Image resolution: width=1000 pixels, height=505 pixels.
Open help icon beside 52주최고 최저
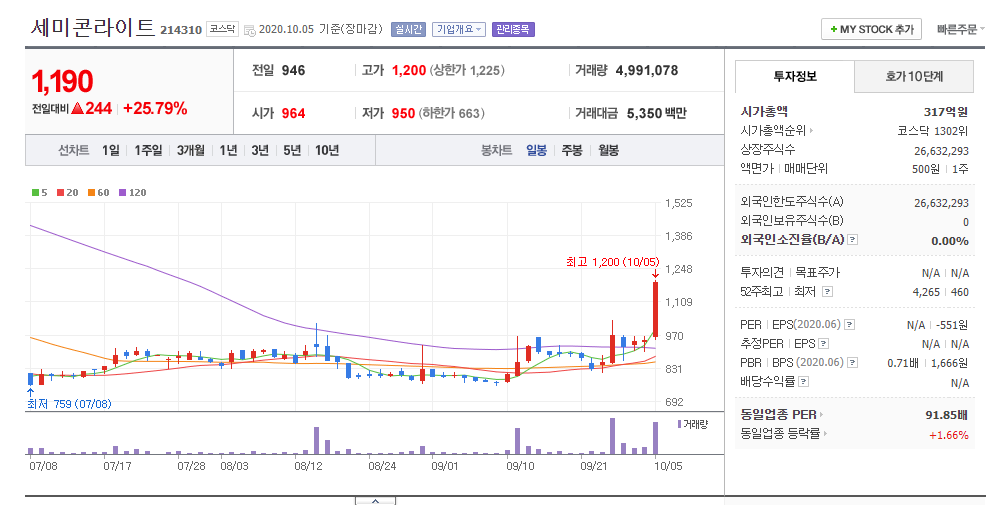point(827,291)
